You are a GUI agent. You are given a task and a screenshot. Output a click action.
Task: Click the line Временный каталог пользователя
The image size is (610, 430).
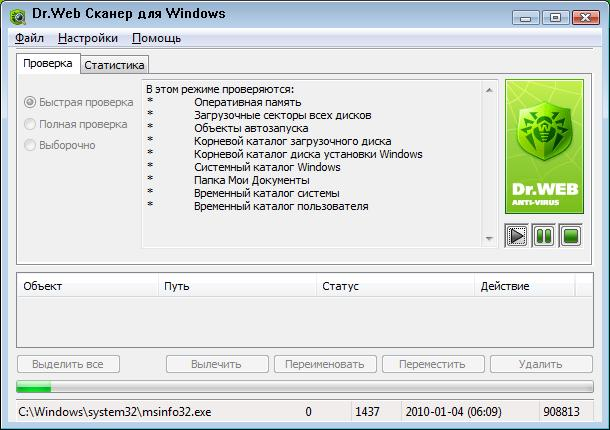281,206
